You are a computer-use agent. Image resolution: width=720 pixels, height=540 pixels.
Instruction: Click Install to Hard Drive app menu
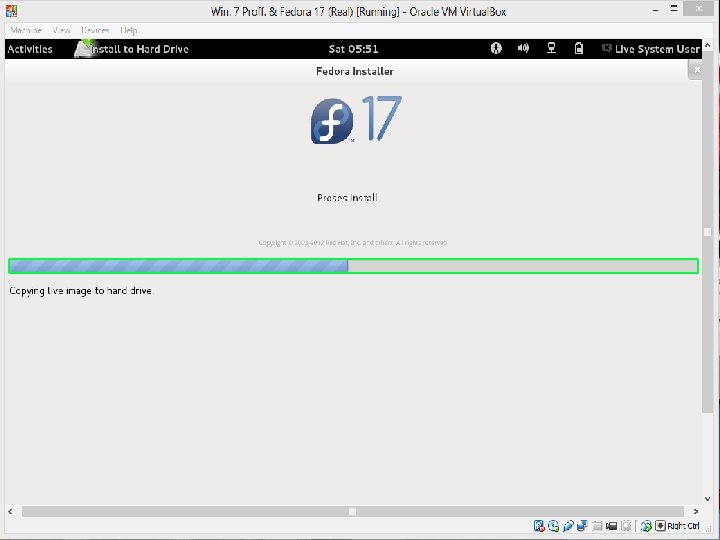131,49
